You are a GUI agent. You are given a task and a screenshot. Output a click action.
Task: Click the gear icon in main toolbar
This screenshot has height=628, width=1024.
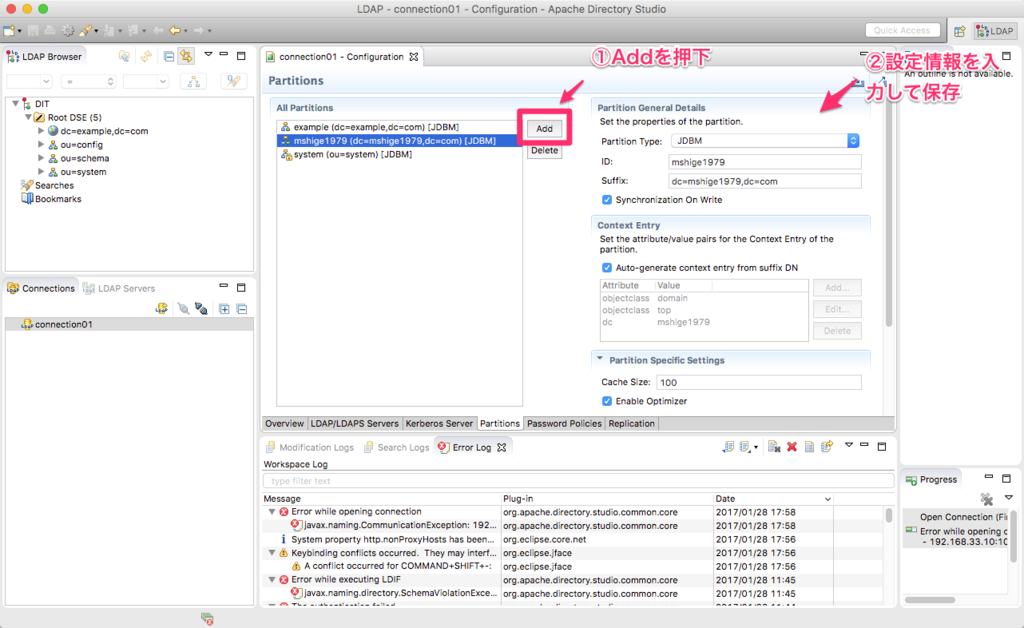coord(68,31)
